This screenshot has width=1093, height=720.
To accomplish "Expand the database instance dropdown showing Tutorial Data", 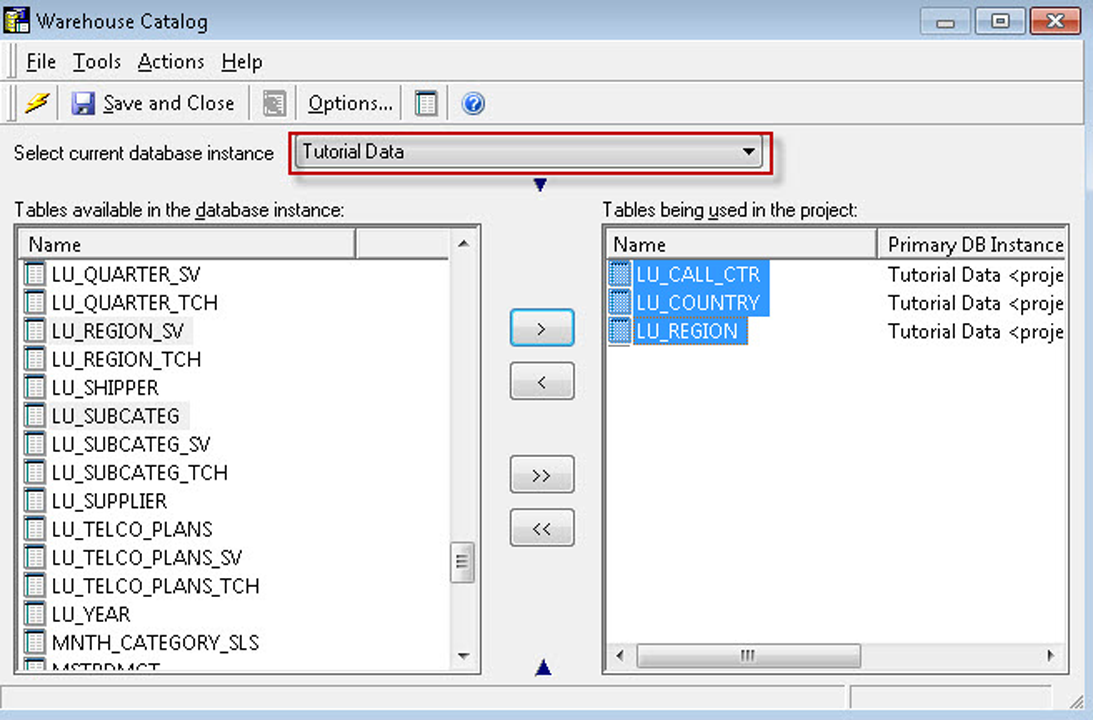I will [529, 152].
